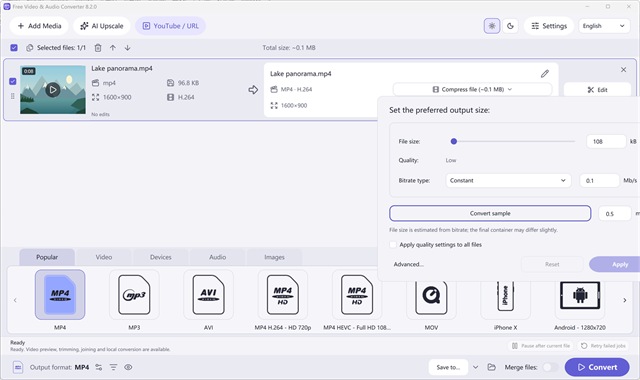Click the output format file icon

(x=18, y=367)
